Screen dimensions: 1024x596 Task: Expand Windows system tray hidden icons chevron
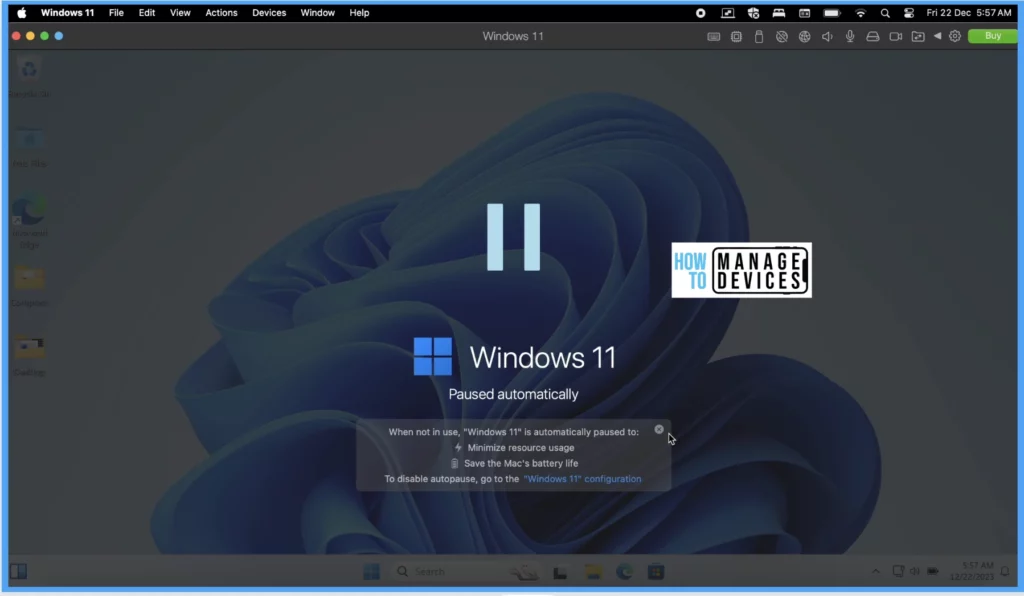point(876,572)
